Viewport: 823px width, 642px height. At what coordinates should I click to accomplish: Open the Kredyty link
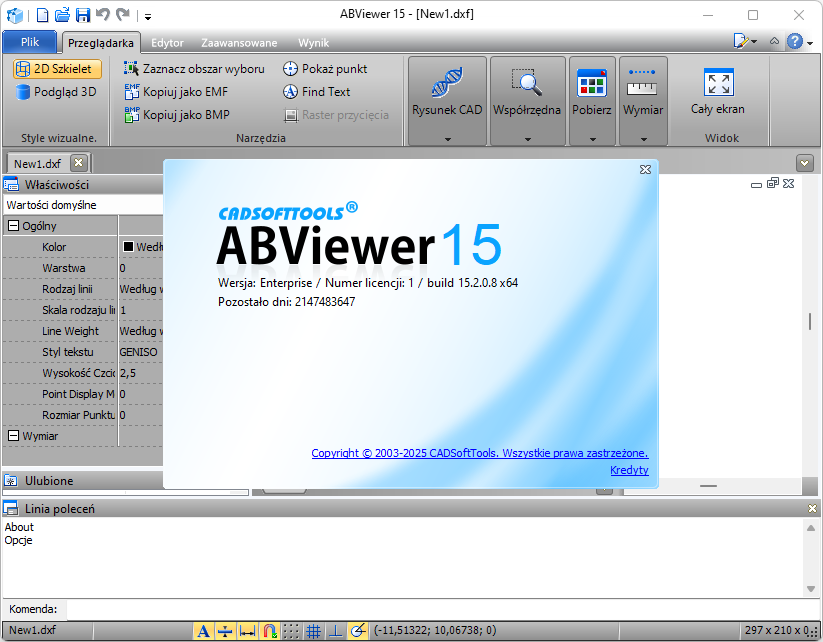tap(629, 470)
